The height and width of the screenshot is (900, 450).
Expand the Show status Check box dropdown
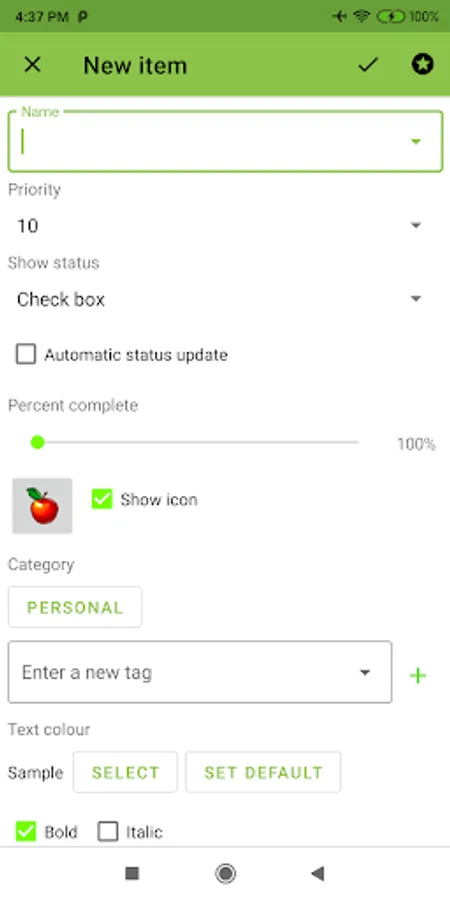[x=219, y=299]
